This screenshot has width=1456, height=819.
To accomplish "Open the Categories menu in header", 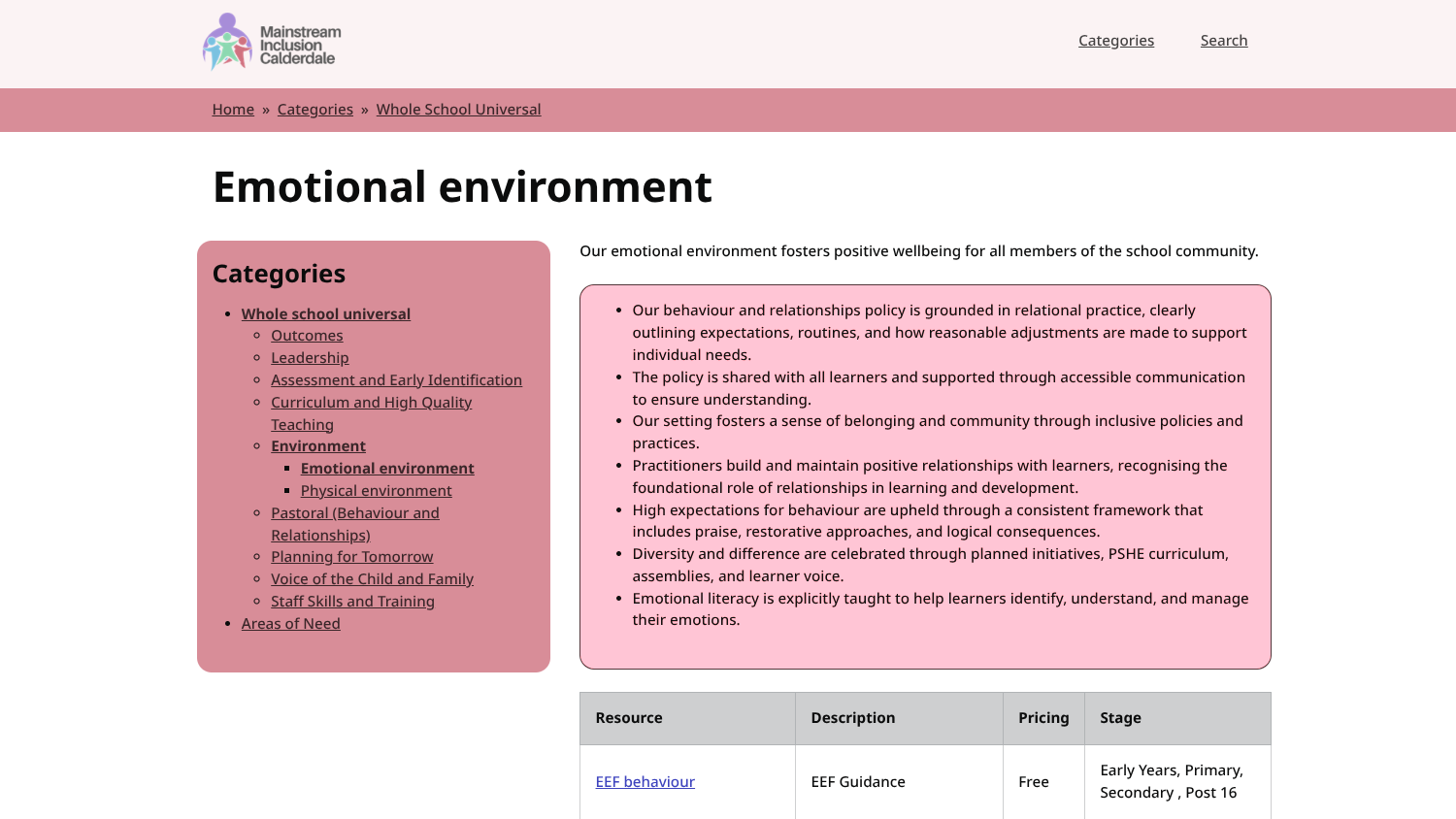I will pos(1116,41).
